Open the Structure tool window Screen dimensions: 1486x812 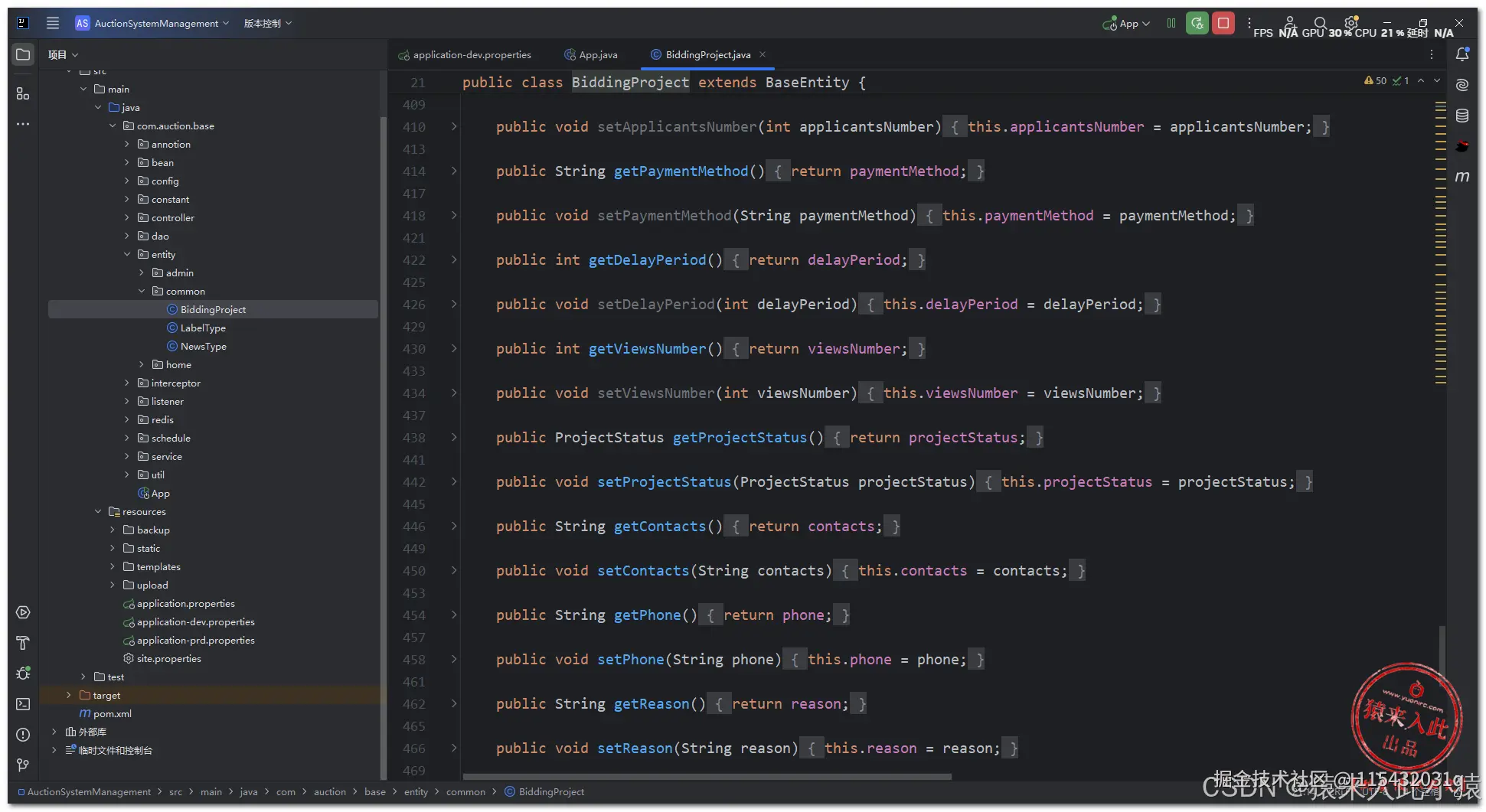(23, 93)
